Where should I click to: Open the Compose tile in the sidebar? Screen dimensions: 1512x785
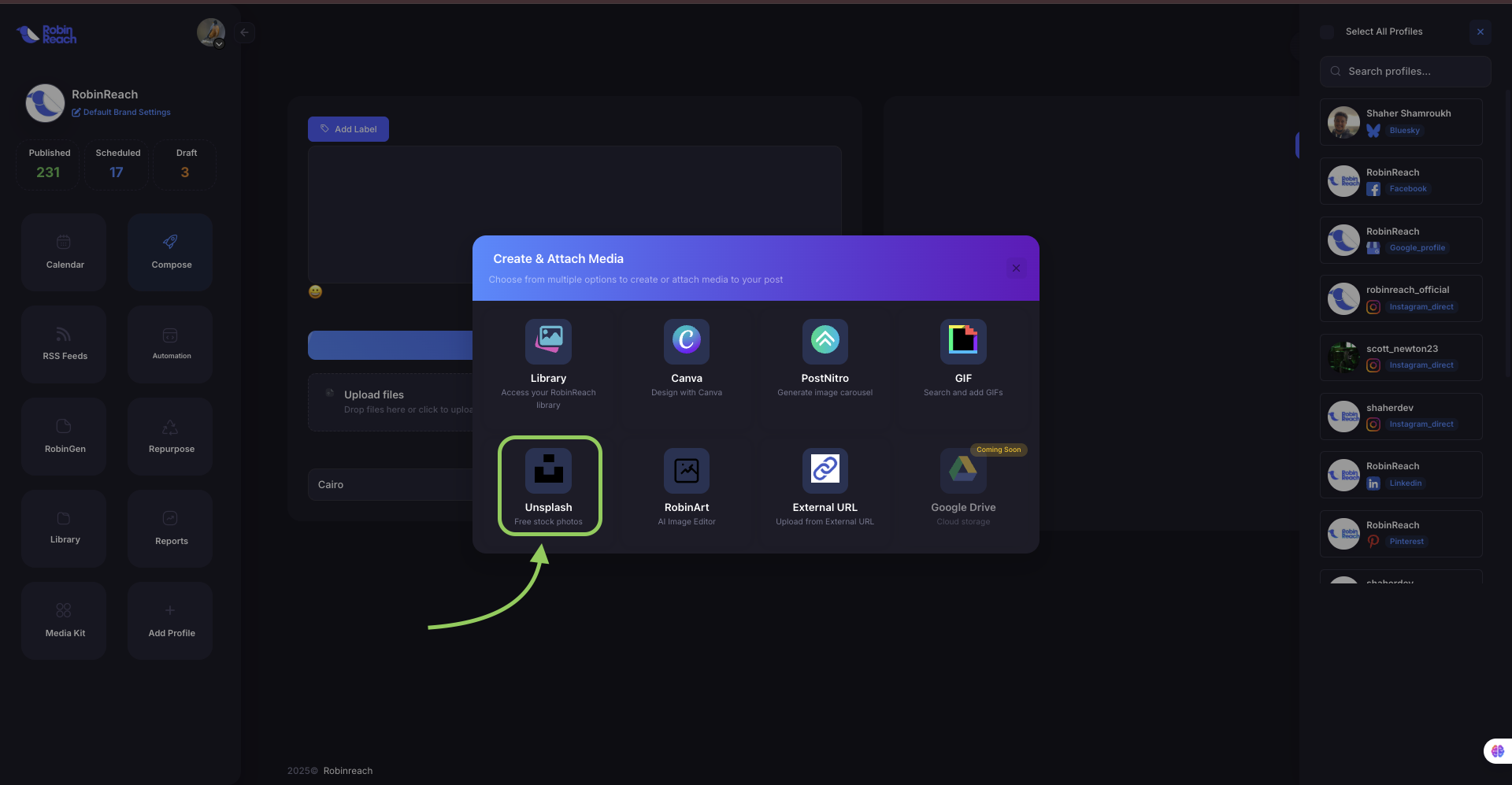point(170,252)
